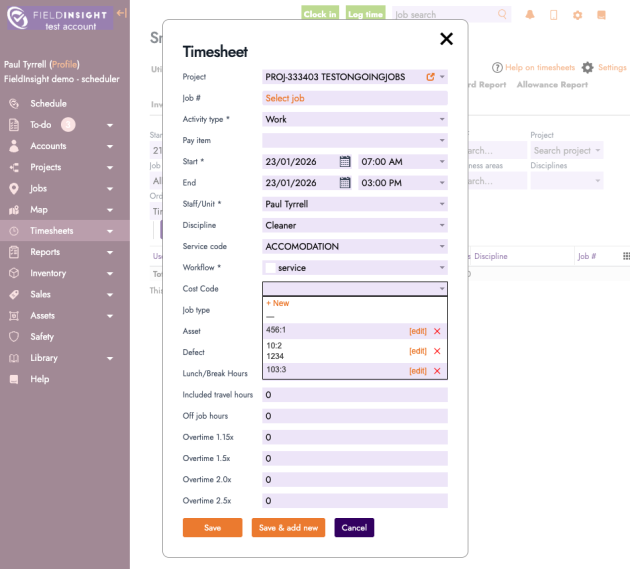Viewport: 630px width, 569px height.
Task: Click the Overtime 1.5x input field
Action: tap(355, 458)
